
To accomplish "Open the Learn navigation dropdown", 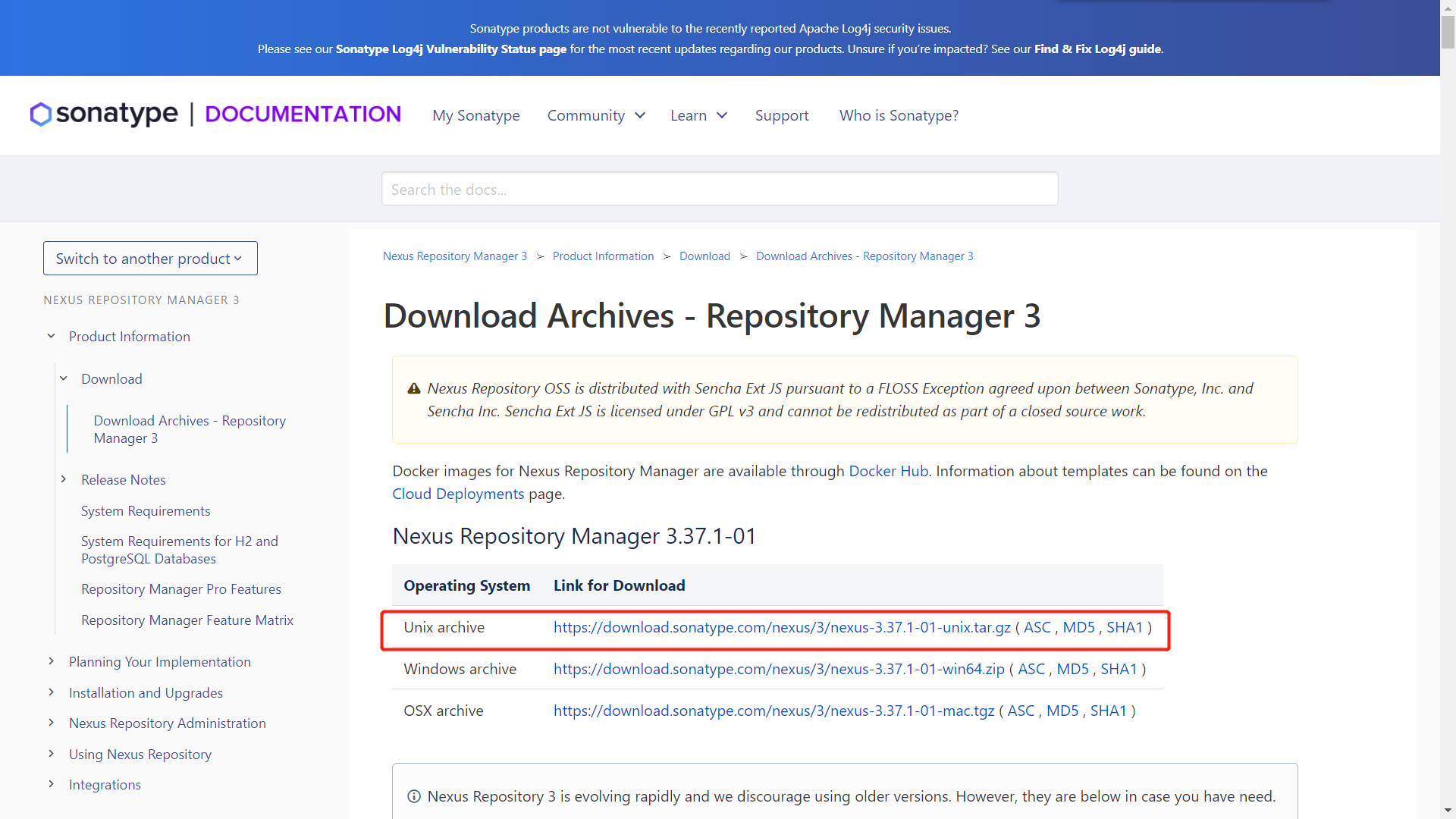I will [x=698, y=115].
